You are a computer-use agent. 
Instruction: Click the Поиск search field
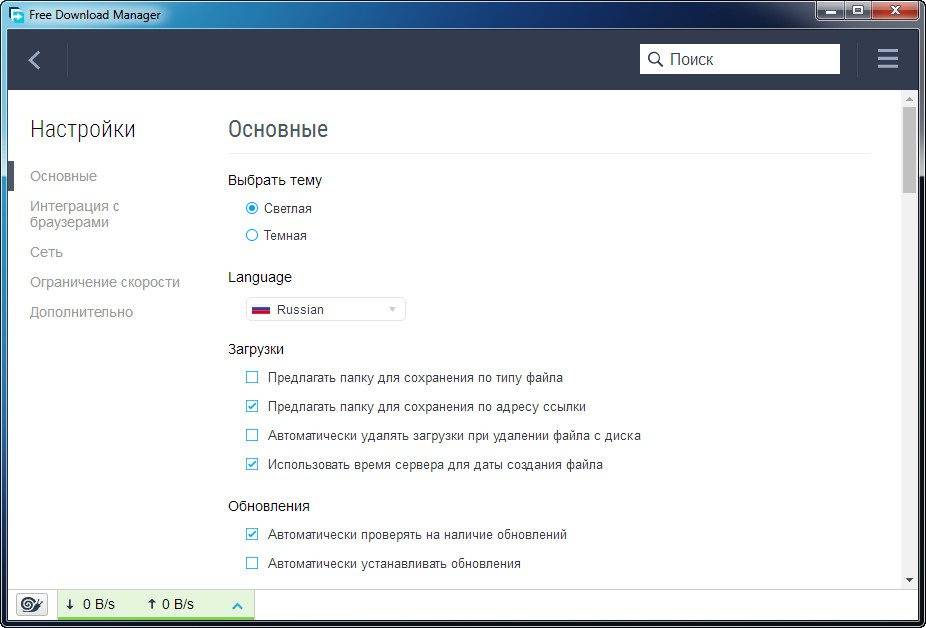pyautogui.click(x=739, y=59)
